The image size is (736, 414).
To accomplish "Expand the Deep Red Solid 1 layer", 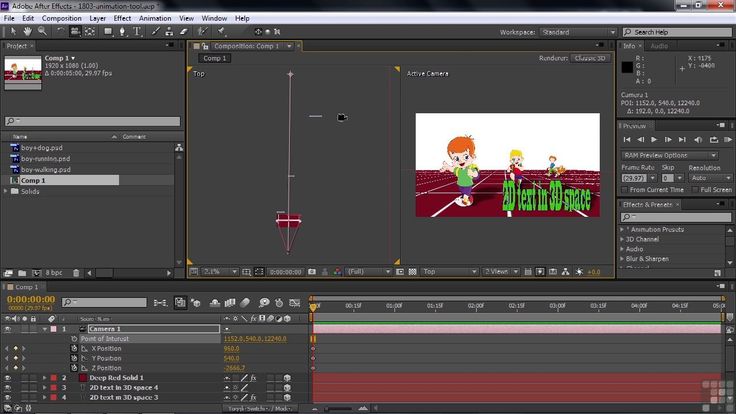I will [x=45, y=378].
